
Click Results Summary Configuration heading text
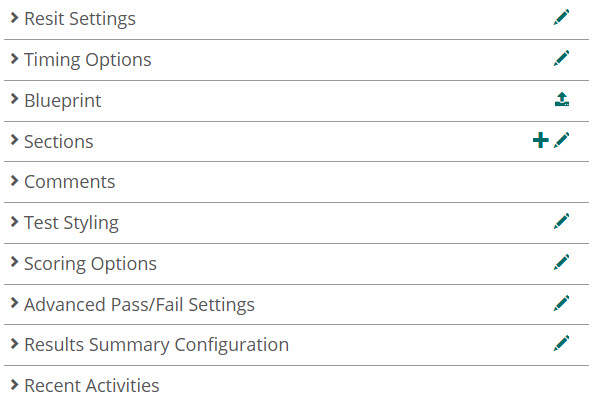tap(156, 345)
